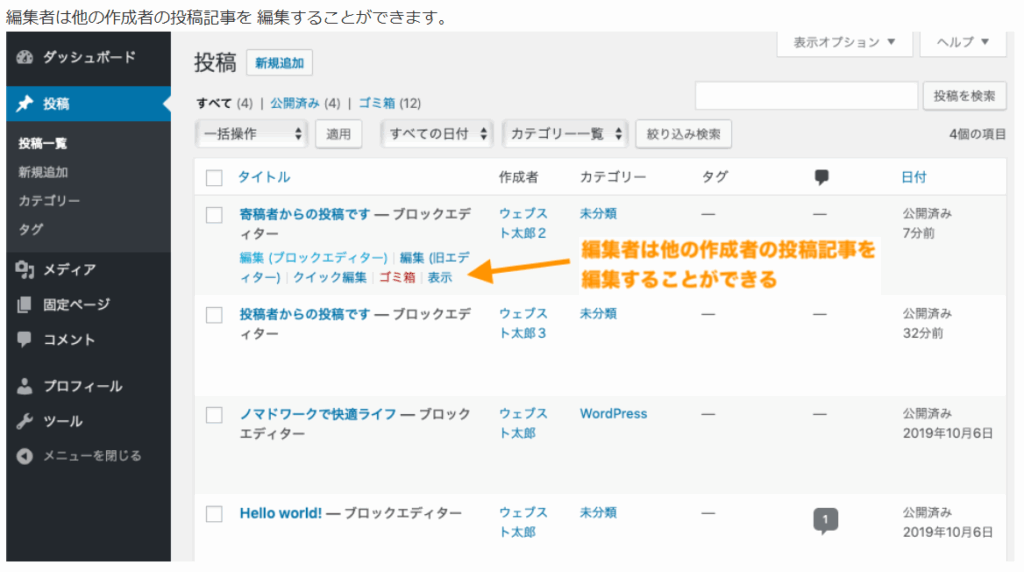Open the 一括操作 bulk actions dropdown
Image resolution: width=1024 pixels, height=572 pixels.
point(253,133)
